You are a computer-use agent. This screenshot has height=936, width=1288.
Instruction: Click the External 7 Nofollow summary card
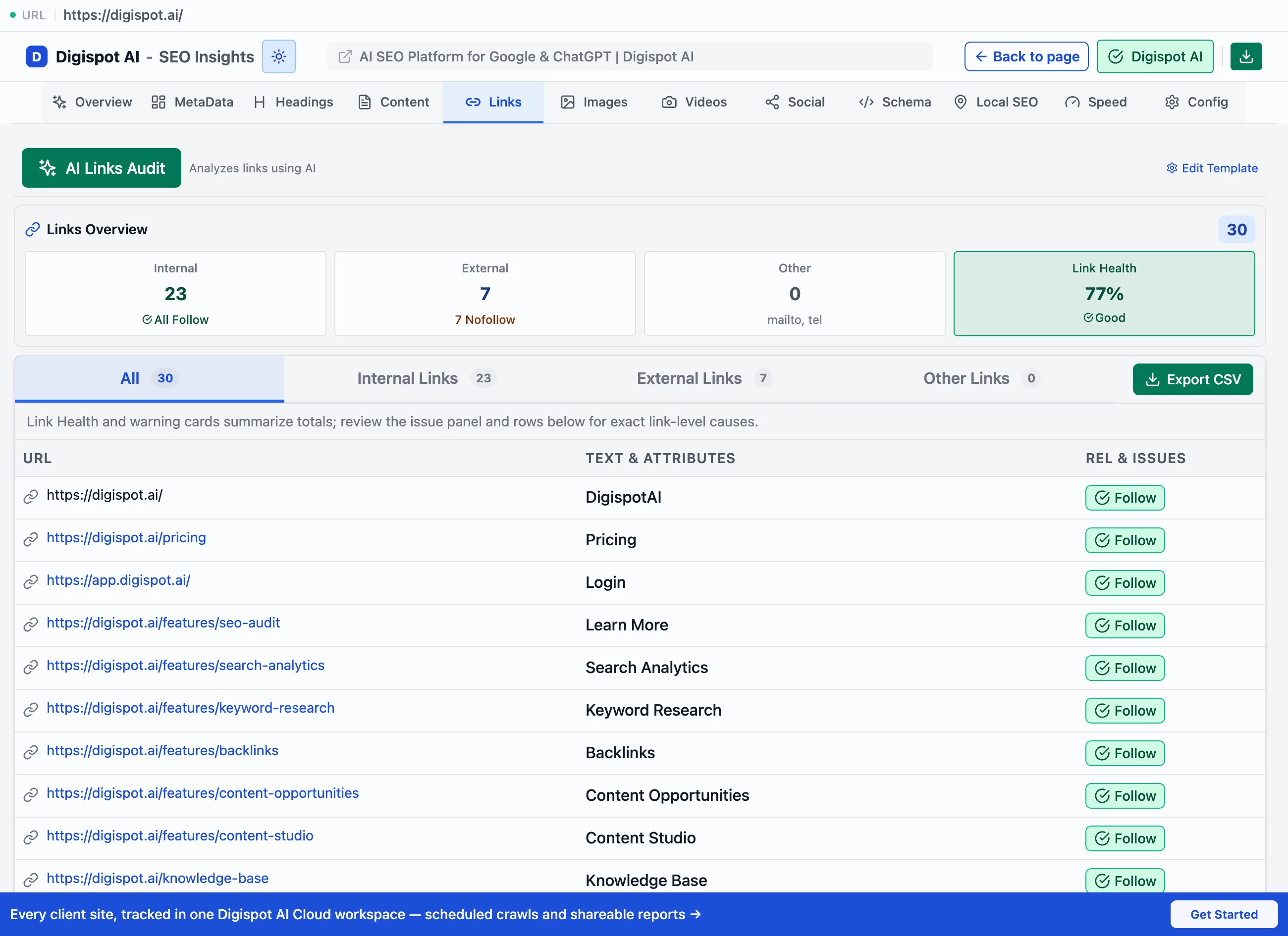(x=485, y=294)
